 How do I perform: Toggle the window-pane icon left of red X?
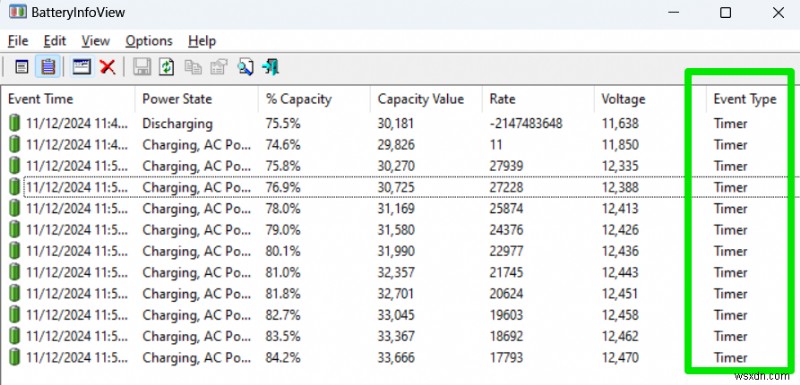point(82,67)
